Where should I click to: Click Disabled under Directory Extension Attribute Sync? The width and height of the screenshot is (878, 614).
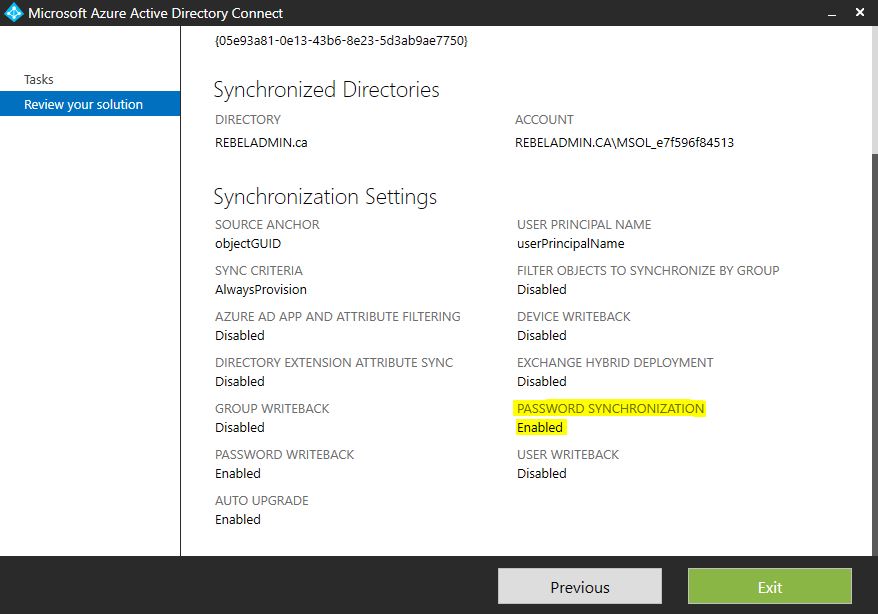[x=240, y=381]
